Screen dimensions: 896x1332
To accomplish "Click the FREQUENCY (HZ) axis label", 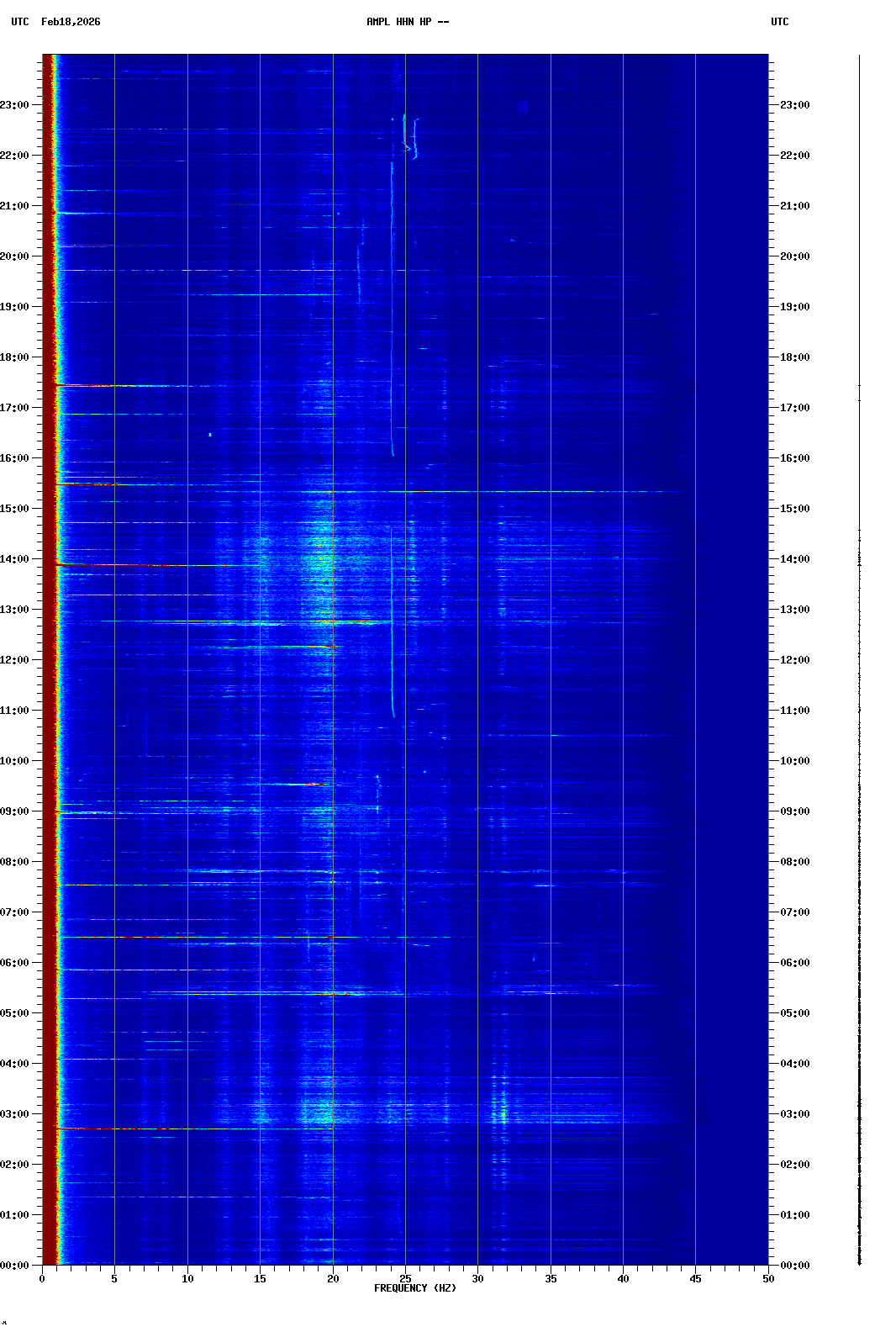I will 414,1288.
